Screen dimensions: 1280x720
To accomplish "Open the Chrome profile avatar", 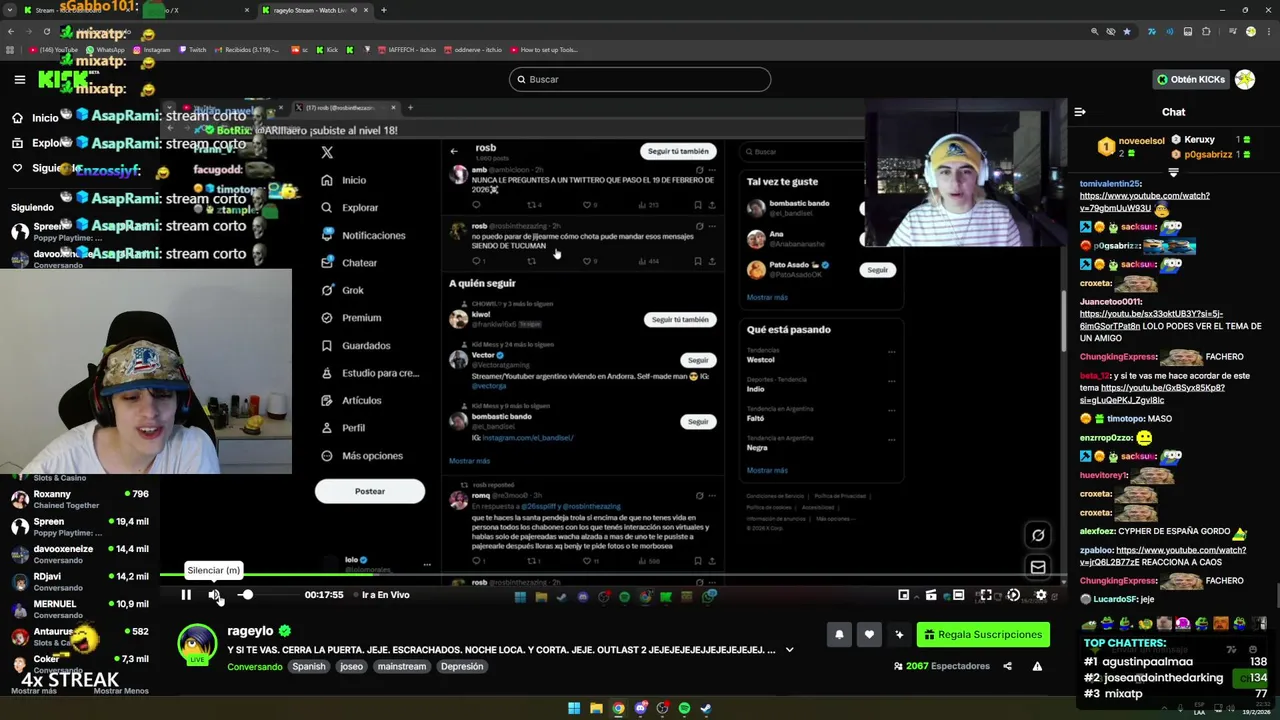I will pyautogui.click(x=1250, y=31).
